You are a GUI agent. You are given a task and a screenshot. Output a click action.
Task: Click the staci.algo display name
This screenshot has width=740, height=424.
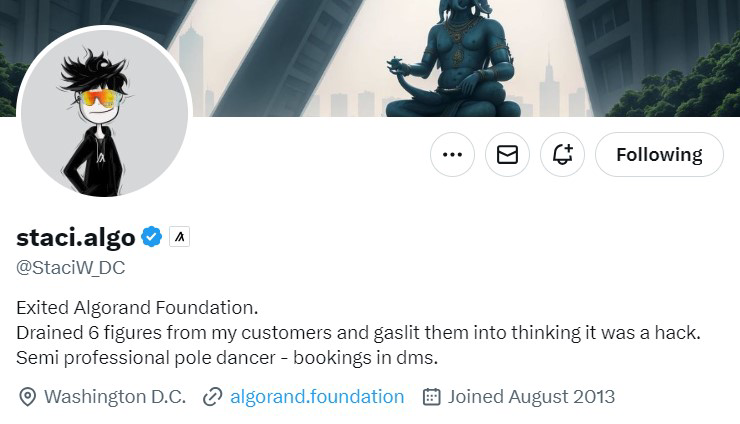[76, 237]
